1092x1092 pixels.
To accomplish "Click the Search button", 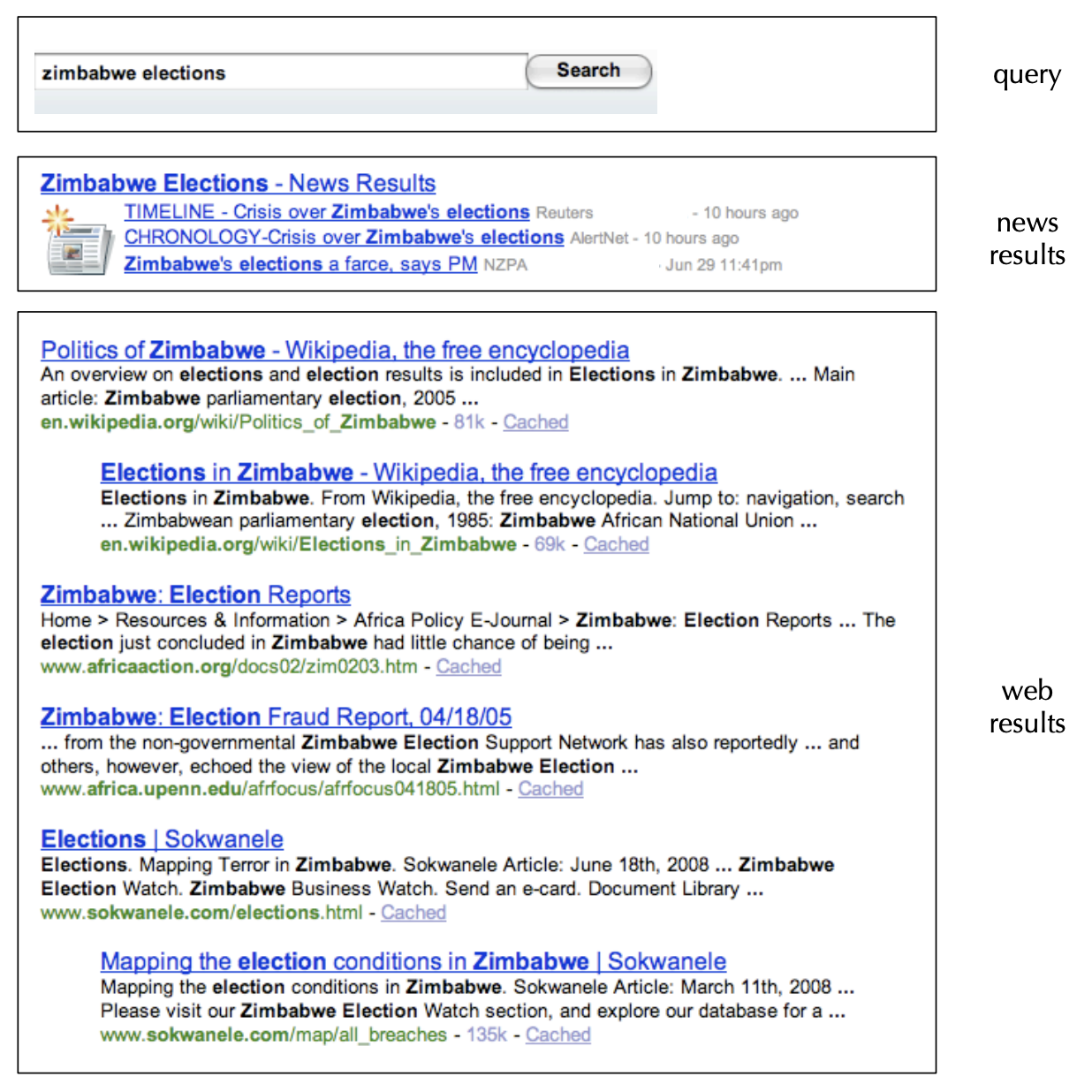I will (x=588, y=71).
